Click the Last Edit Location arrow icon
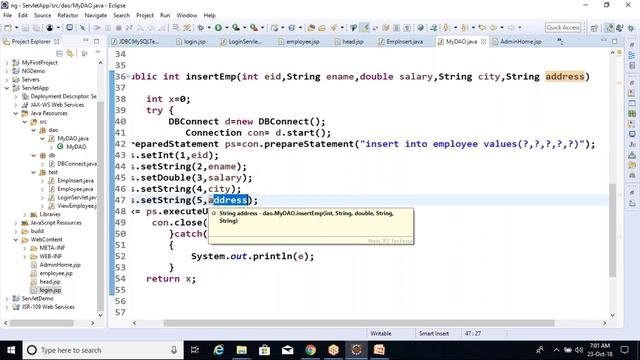 (482, 28)
